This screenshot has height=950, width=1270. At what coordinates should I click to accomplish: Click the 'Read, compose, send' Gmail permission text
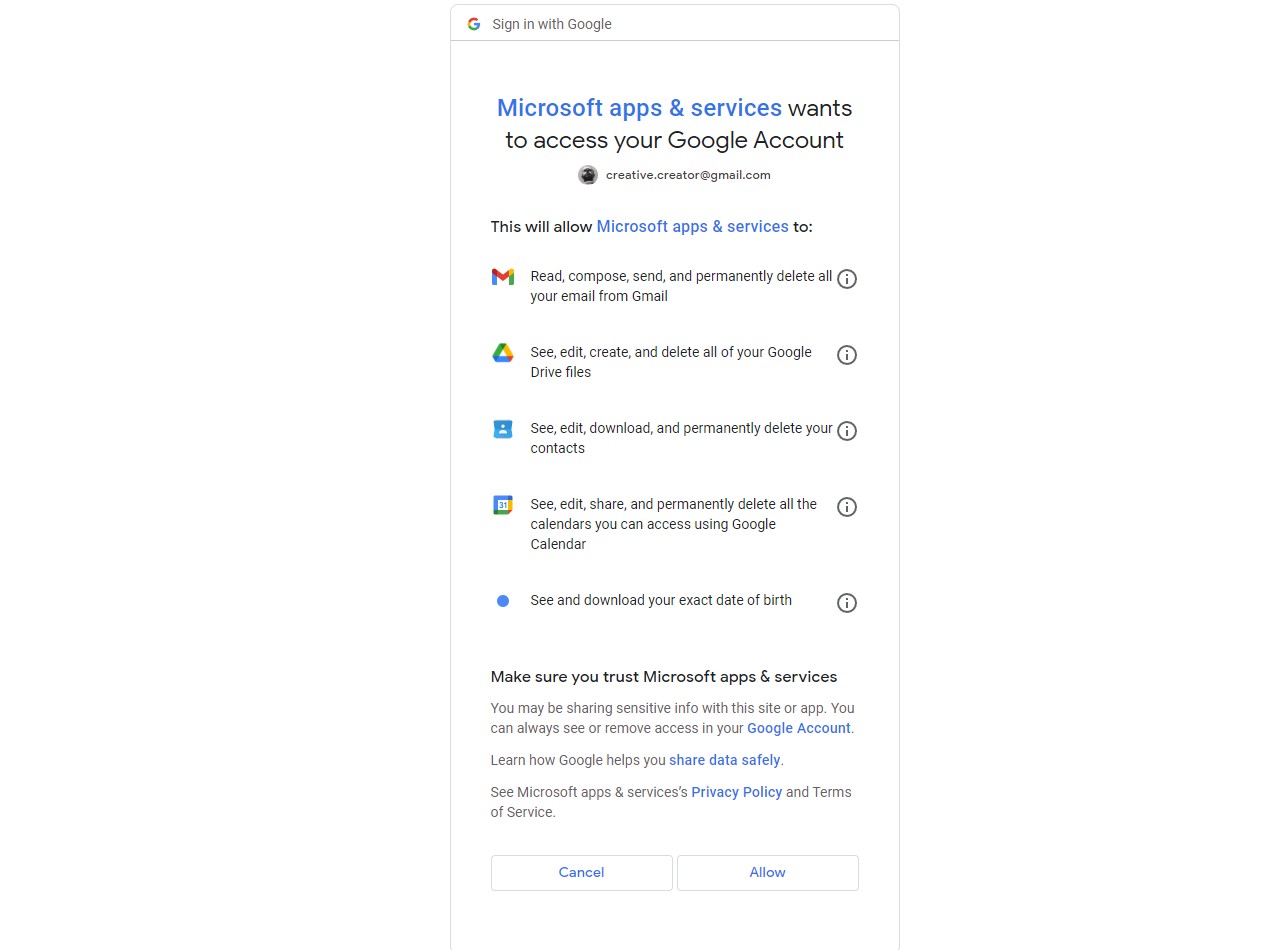(681, 286)
